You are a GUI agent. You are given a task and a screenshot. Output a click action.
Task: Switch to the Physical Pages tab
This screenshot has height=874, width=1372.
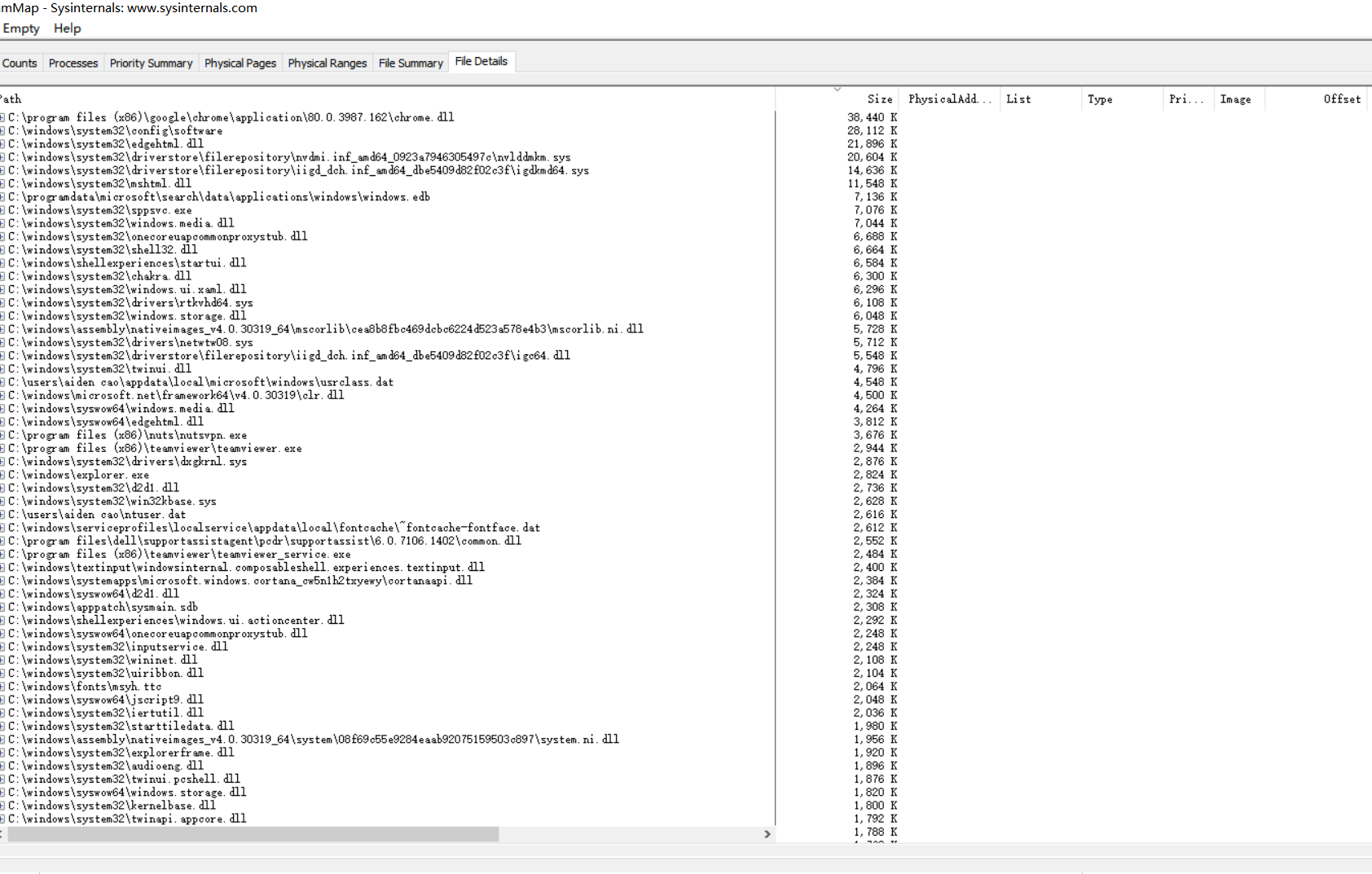[x=240, y=63]
